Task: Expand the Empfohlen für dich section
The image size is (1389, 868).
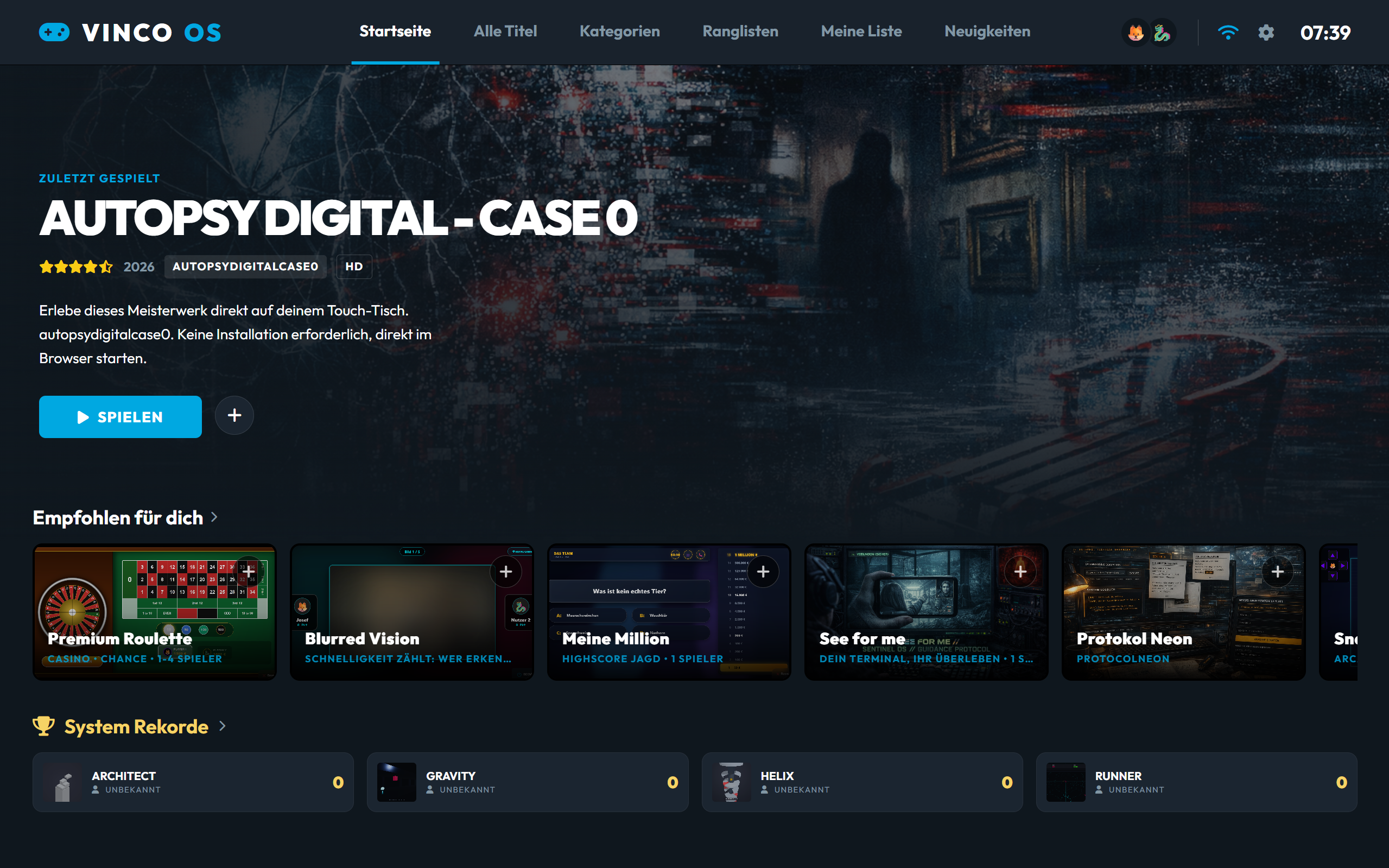Action: tap(214, 517)
